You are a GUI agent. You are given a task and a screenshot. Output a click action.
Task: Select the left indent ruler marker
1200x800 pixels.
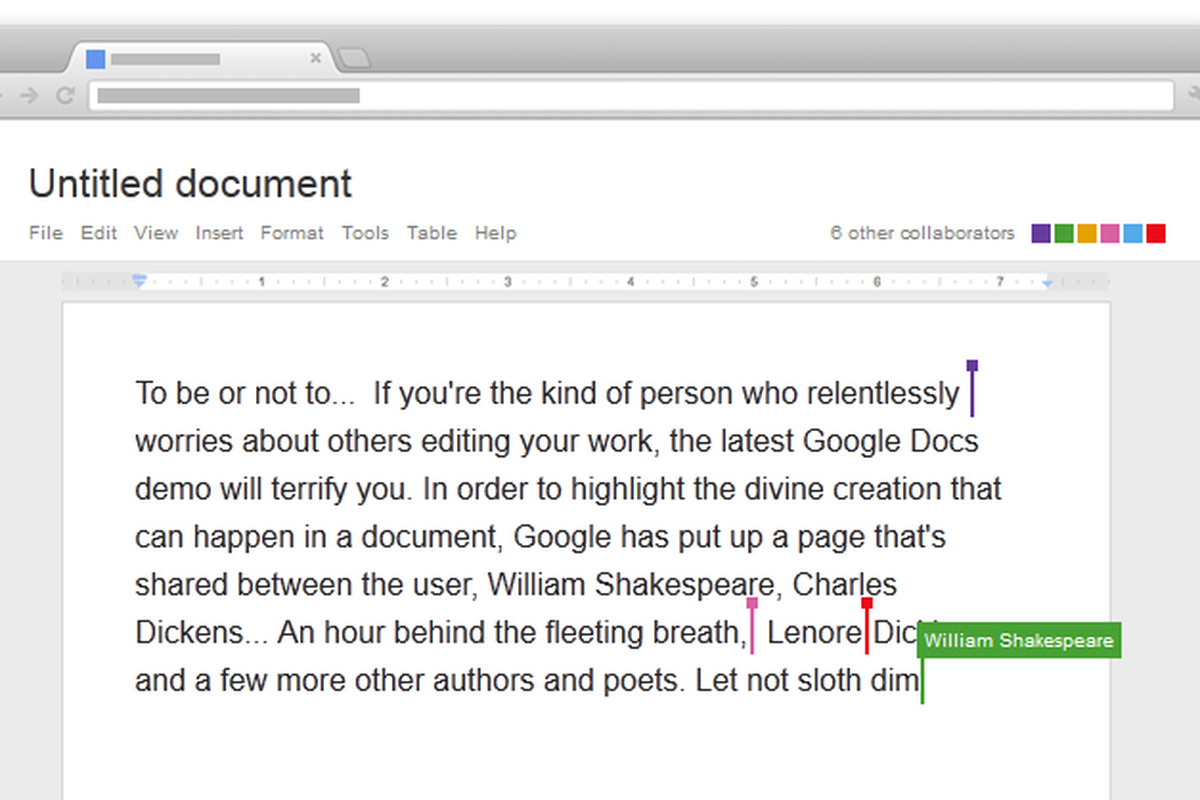[140, 282]
